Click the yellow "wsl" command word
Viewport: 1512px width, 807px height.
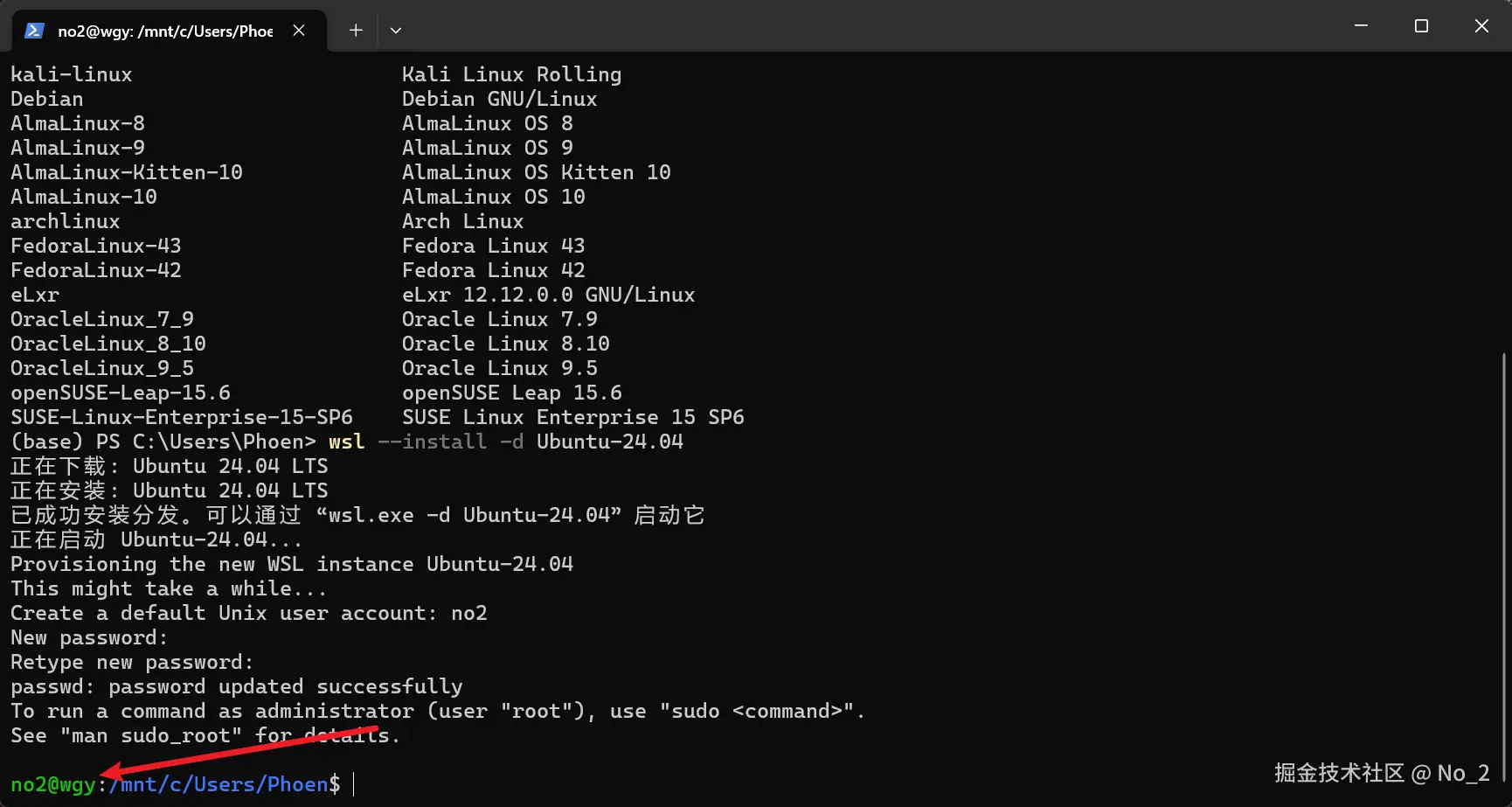(x=346, y=442)
